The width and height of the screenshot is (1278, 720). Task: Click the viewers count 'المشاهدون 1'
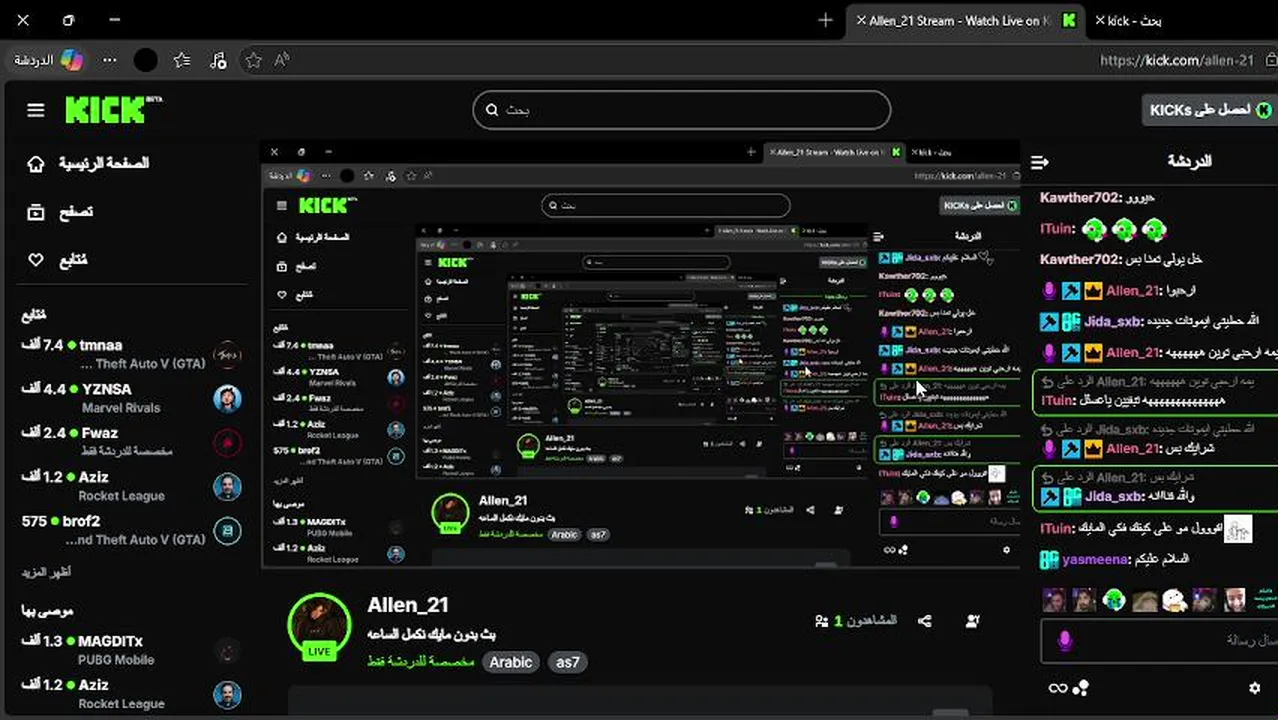[856, 621]
